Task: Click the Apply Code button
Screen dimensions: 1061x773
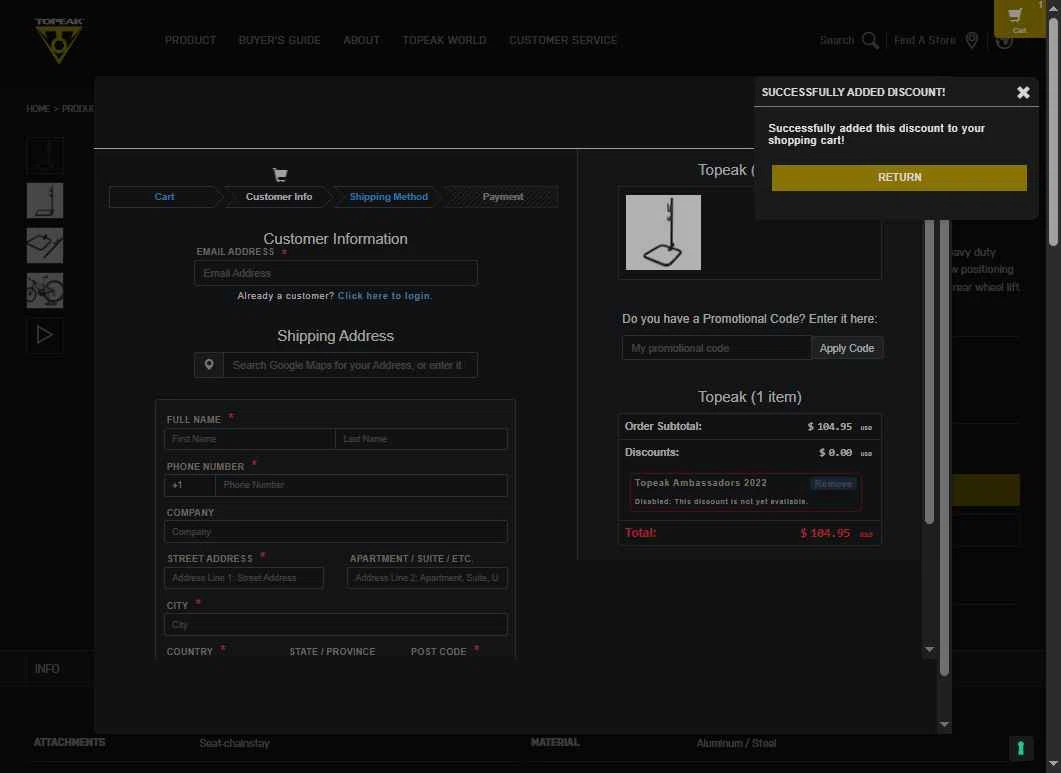Action: (x=846, y=348)
